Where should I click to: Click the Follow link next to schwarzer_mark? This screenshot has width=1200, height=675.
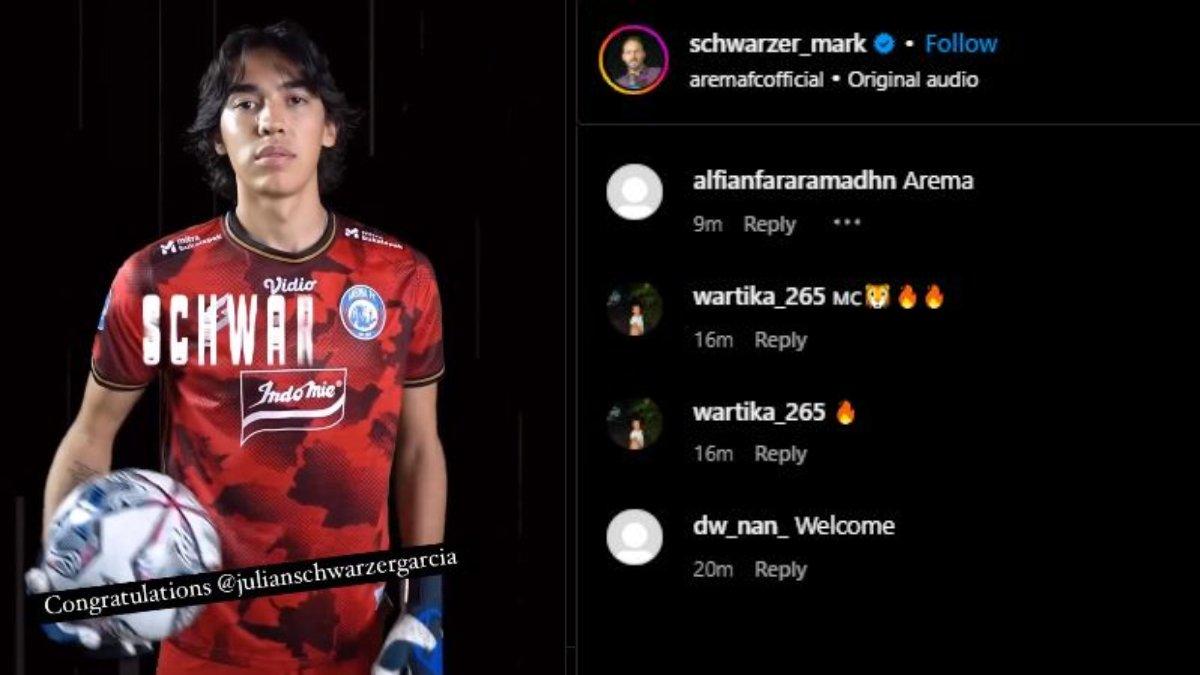tap(961, 44)
